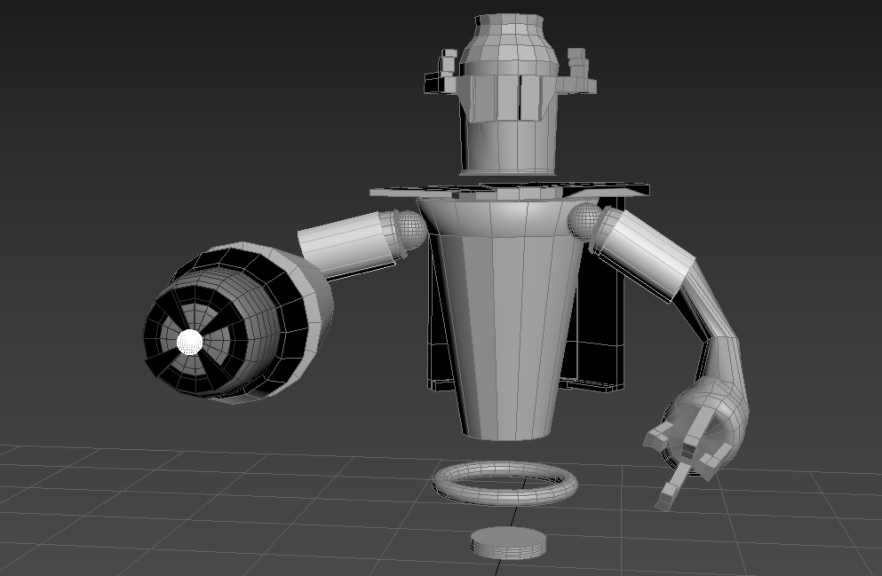Viewport: 882px width, 576px height.
Task: Select the claw finger pointing downward
Action: click(670, 488)
